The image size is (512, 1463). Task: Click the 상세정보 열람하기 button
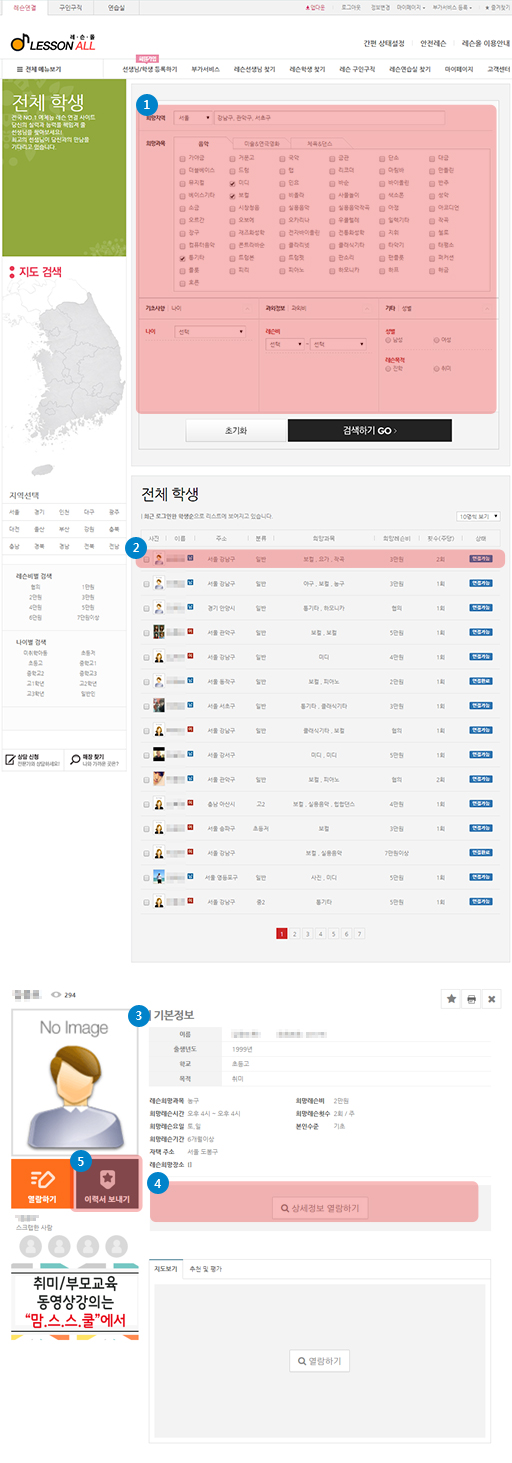coord(321,1209)
